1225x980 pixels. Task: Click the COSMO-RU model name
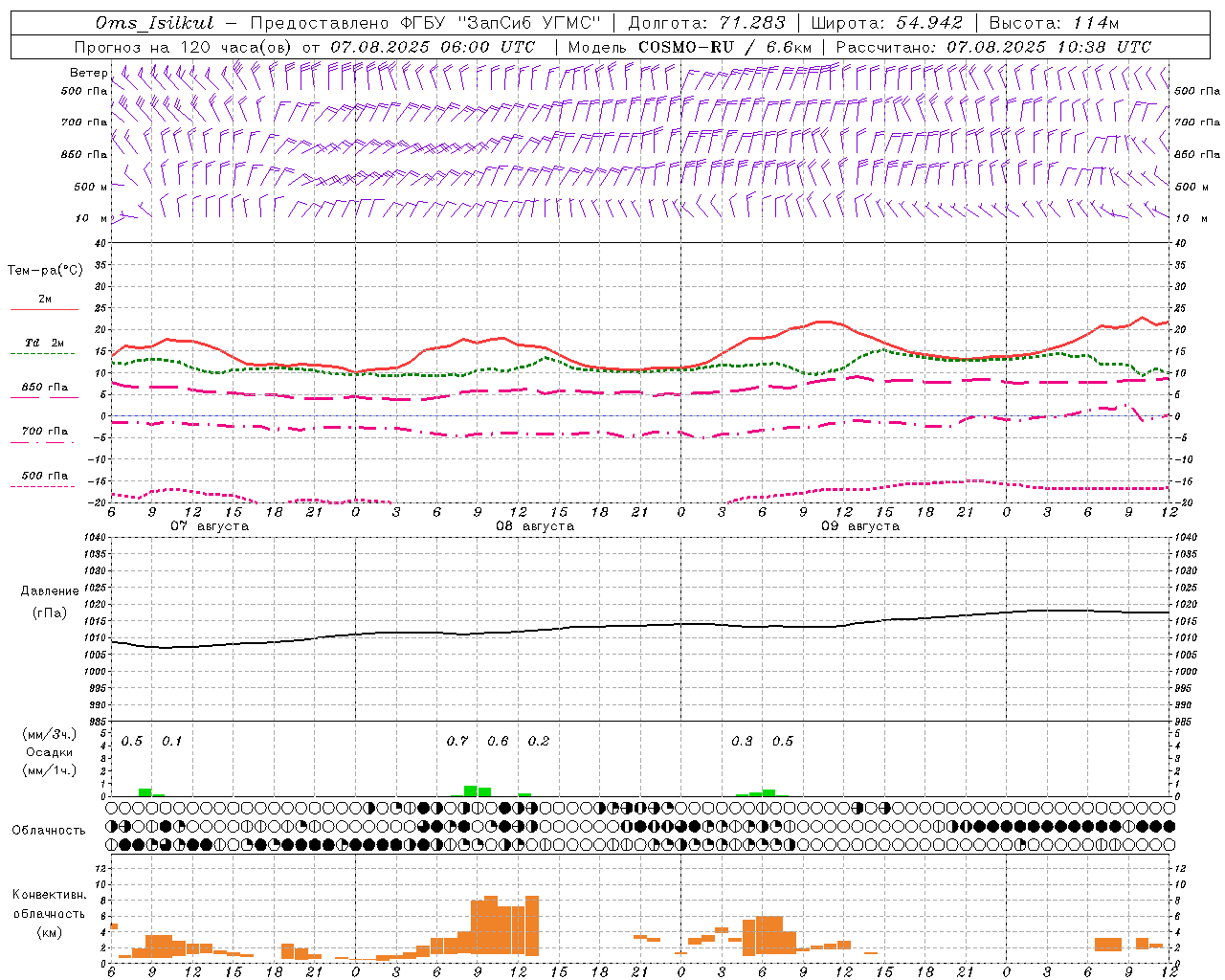[686, 47]
